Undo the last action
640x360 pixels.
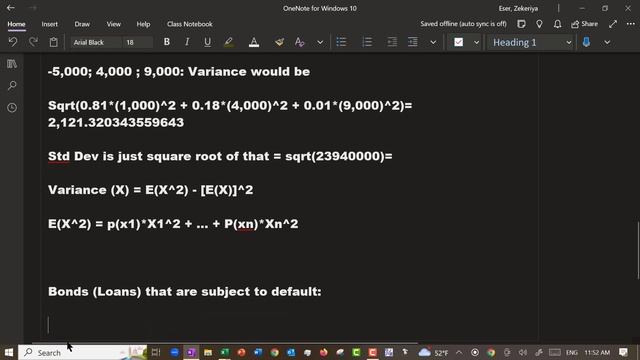point(13,42)
